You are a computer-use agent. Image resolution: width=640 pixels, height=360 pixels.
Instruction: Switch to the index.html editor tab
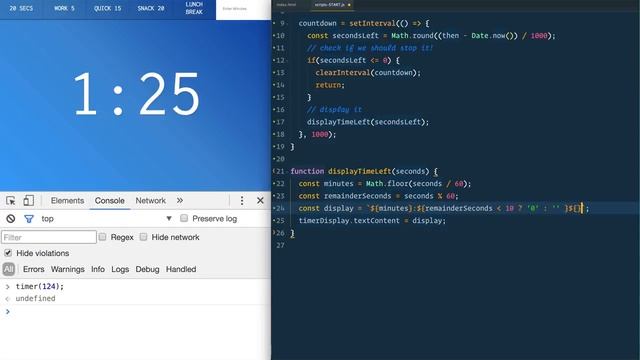[286, 5]
